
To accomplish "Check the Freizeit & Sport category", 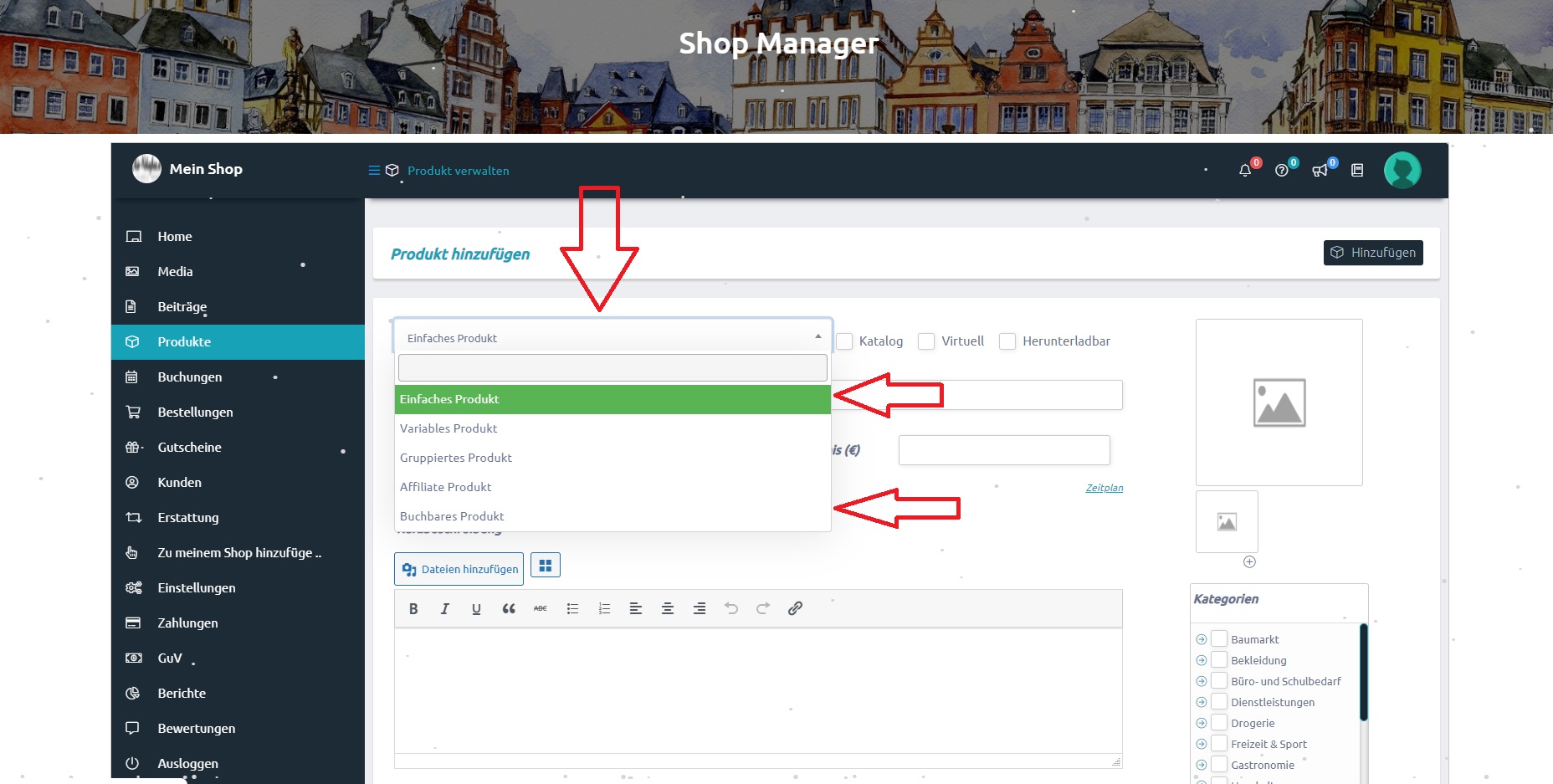I will (1219, 743).
